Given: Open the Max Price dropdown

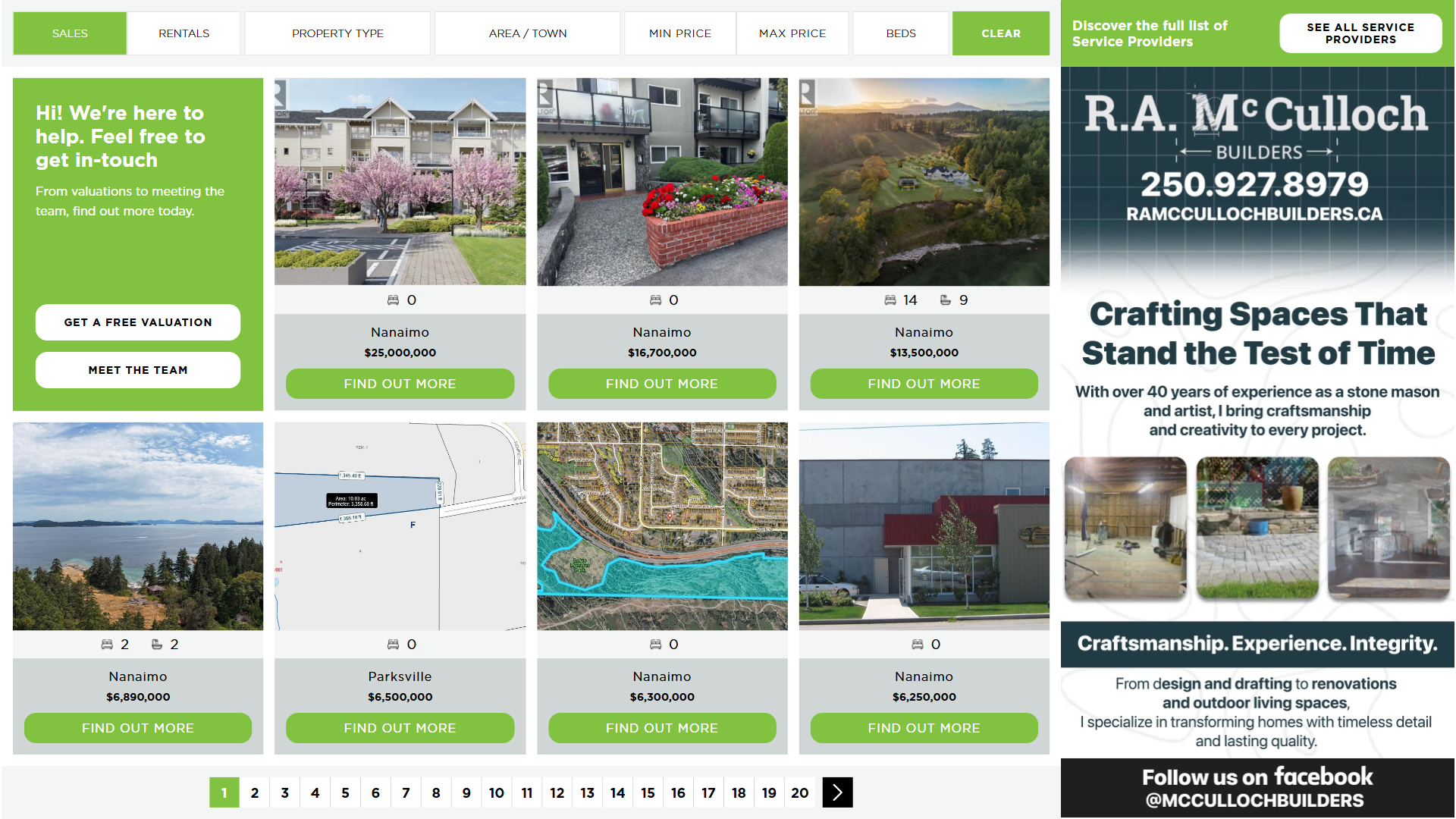Looking at the screenshot, I should (792, 33).
